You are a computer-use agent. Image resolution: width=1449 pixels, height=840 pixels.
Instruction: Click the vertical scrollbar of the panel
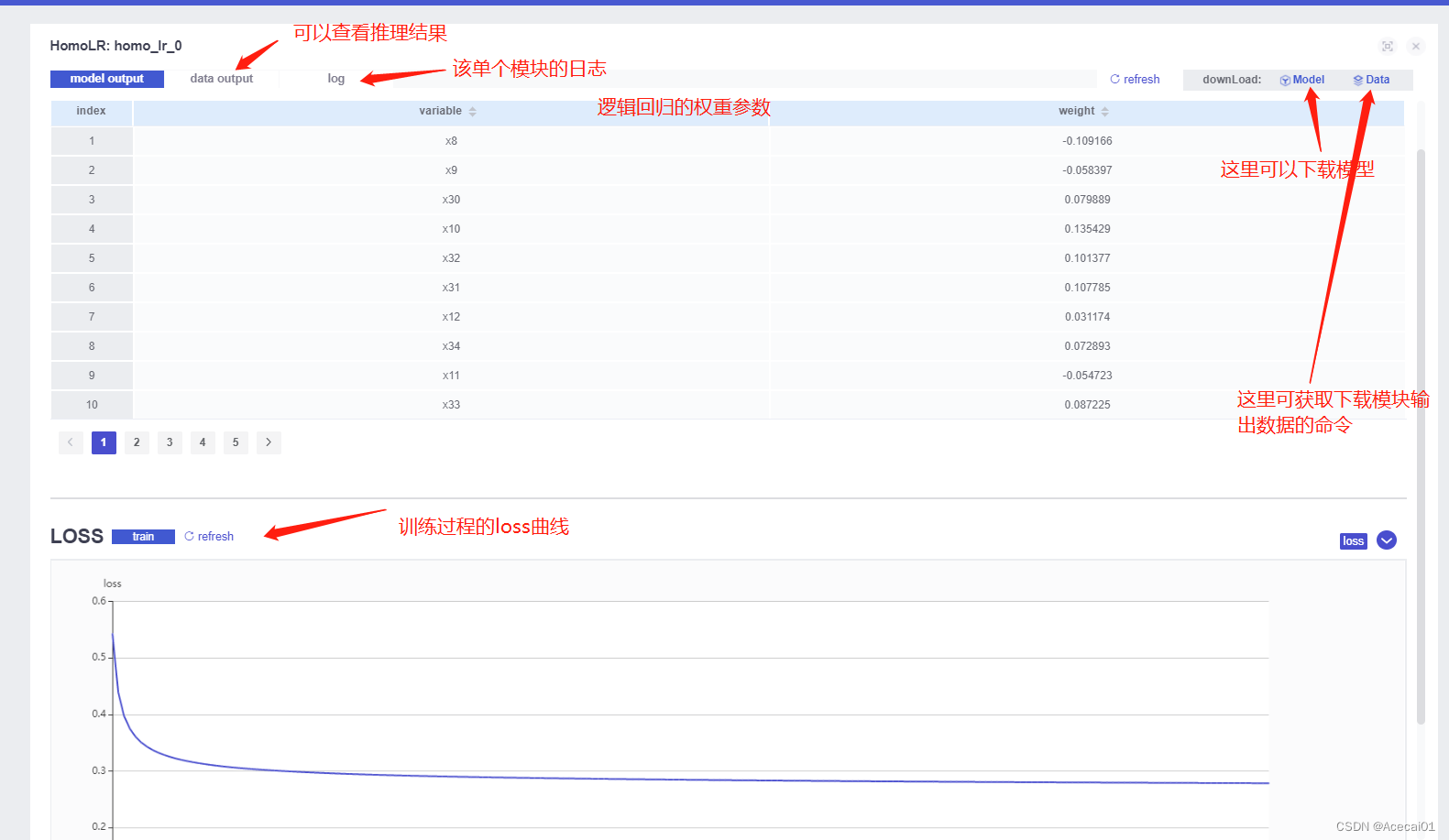click(1421, 435)
